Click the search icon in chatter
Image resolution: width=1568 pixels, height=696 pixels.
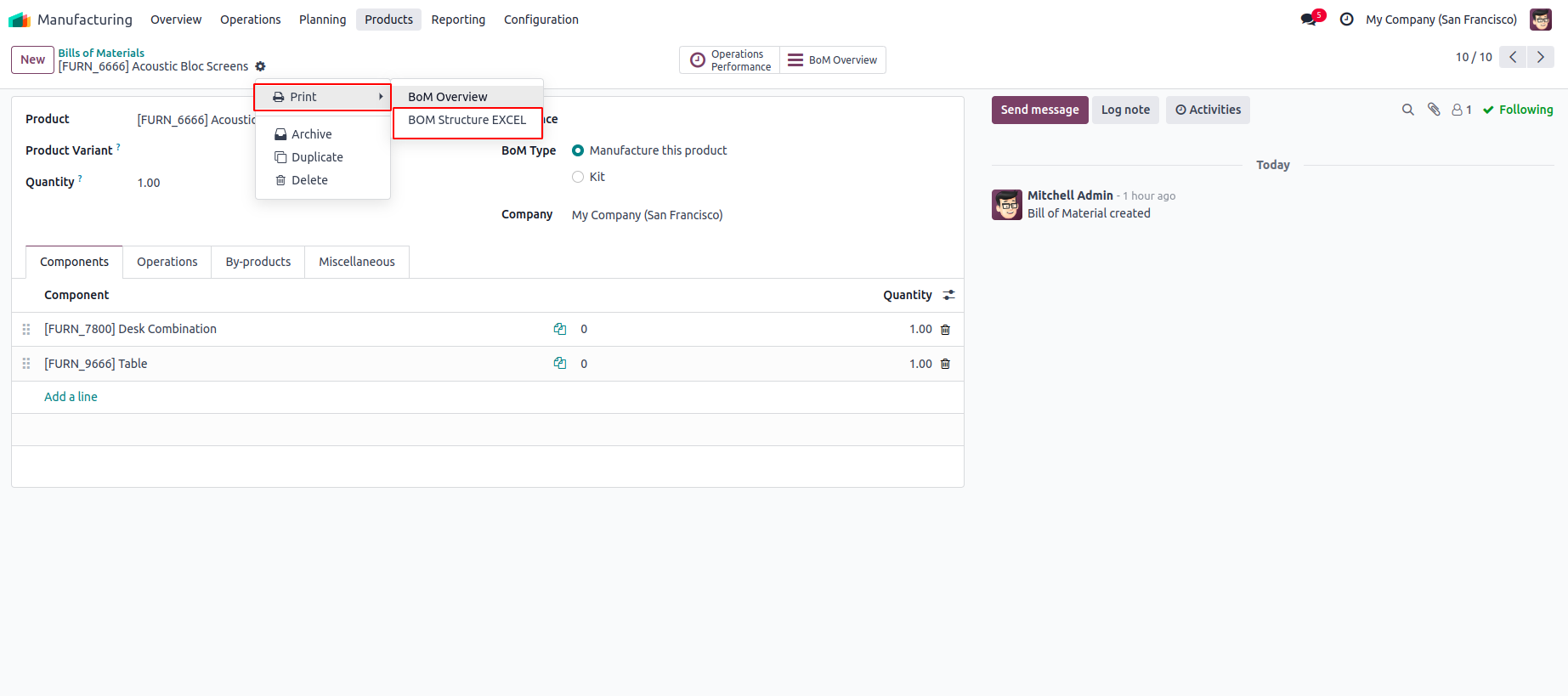click(x=1407, y=110)
